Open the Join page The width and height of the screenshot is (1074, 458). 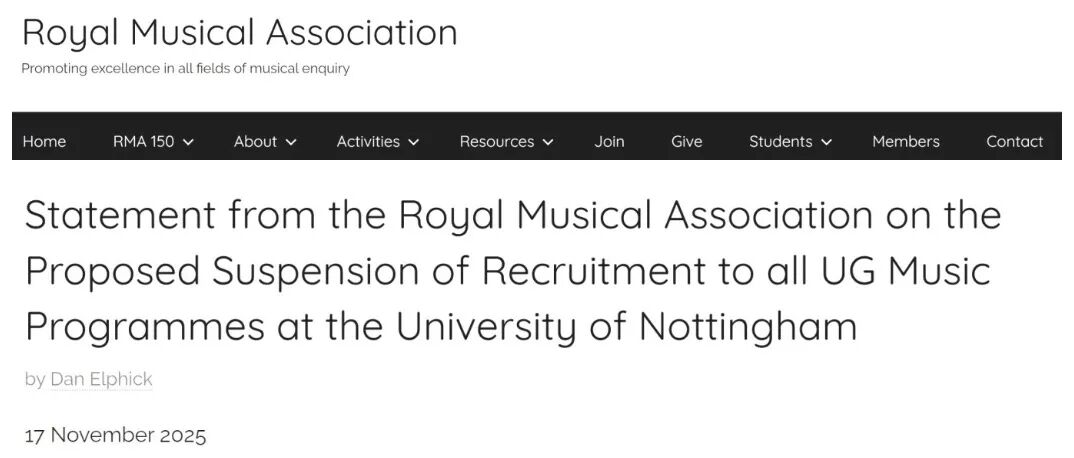(609, 142)
